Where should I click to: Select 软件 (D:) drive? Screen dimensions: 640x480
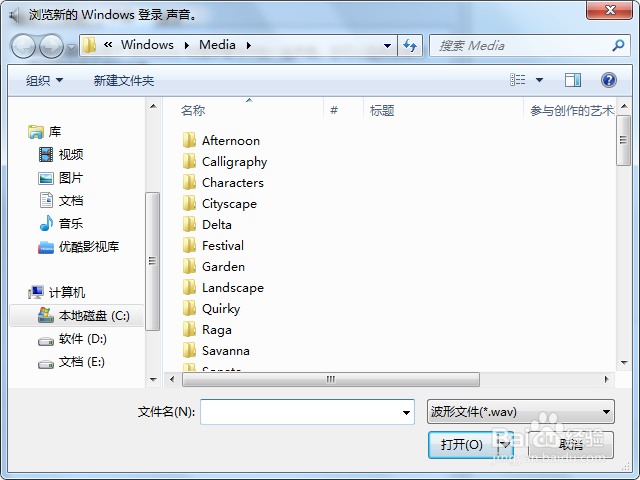click(x=72, y=339)
